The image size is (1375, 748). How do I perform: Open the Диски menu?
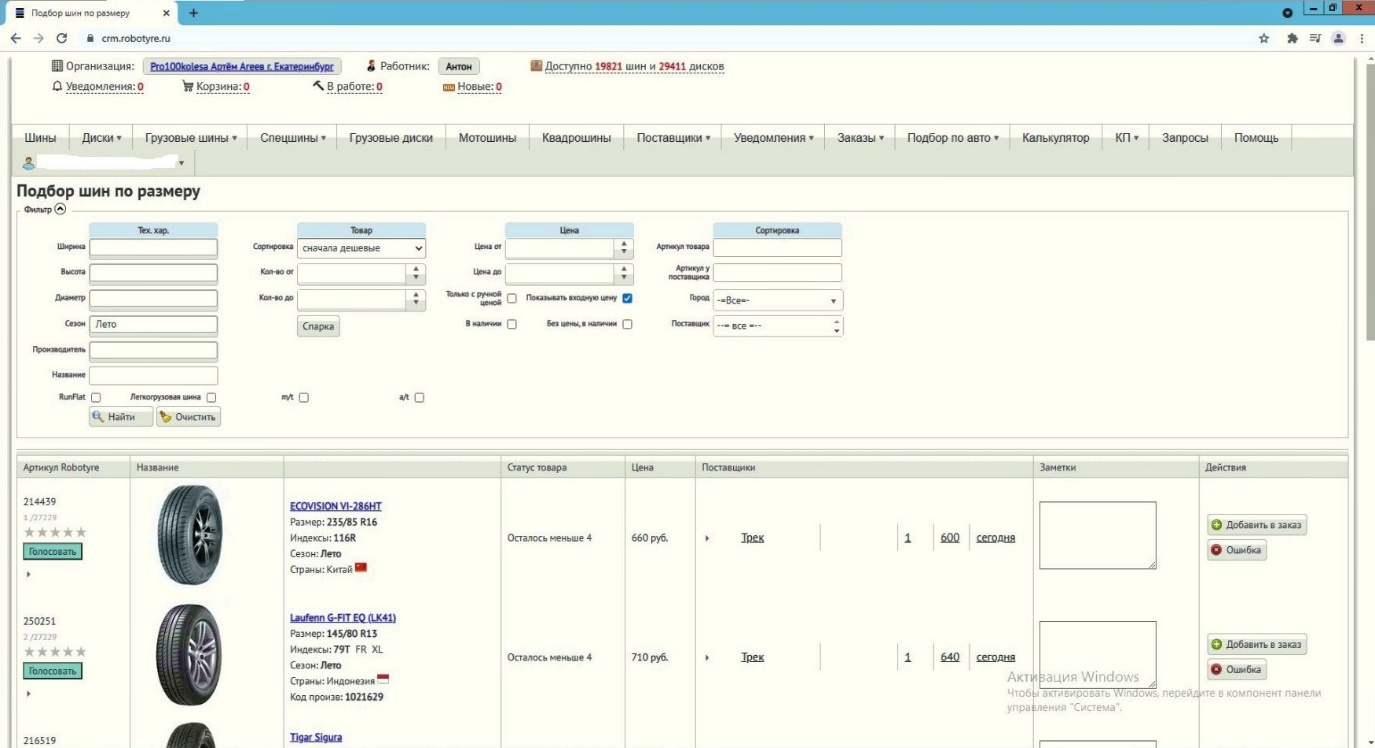tap(101, 138)
